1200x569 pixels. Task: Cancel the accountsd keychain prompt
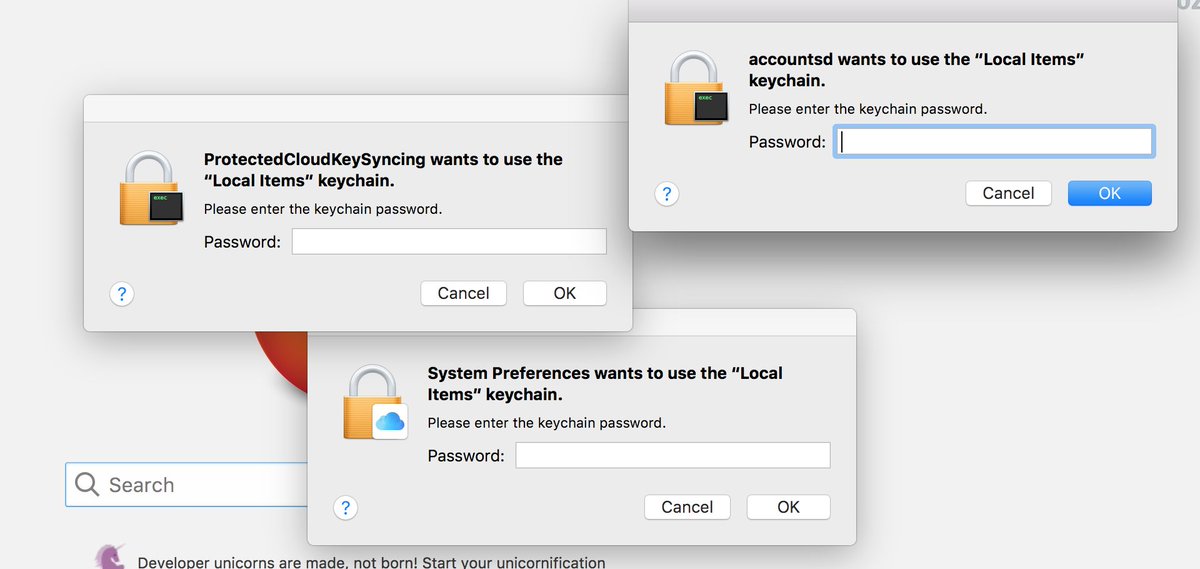tap(1008, 193)
